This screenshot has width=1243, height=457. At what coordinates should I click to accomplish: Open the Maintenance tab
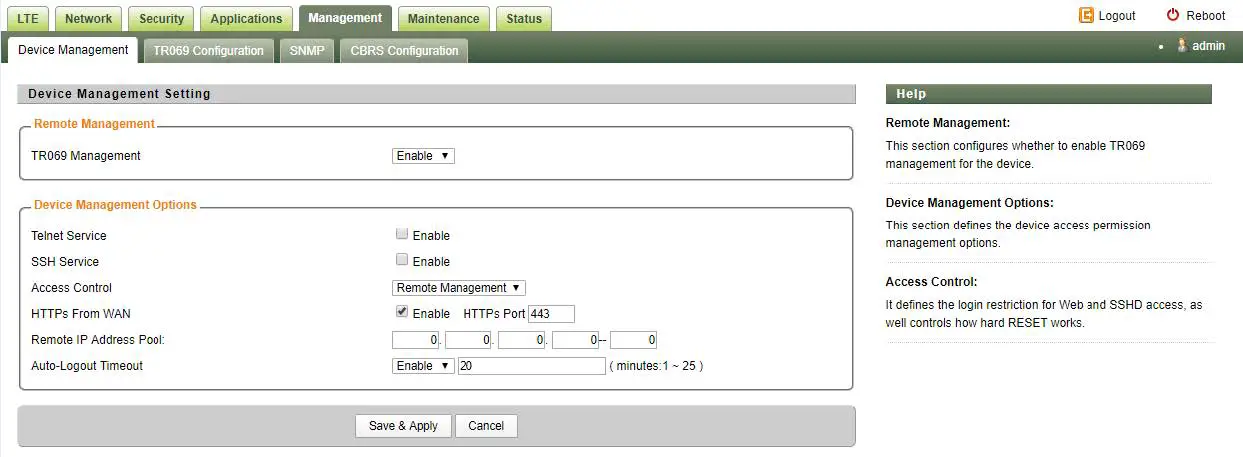coord(443,18)
